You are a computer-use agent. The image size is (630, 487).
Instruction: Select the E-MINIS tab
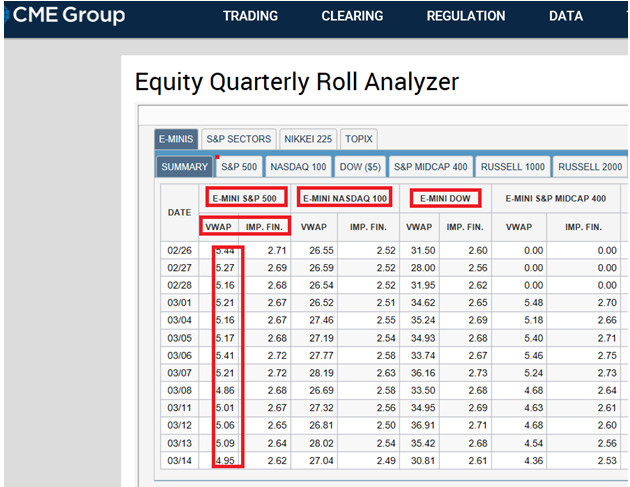point(176,139)
